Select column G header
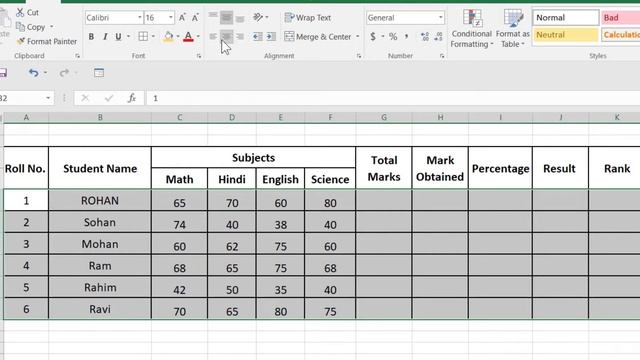Viewport: 640px width, 360px height. point(384,118)
